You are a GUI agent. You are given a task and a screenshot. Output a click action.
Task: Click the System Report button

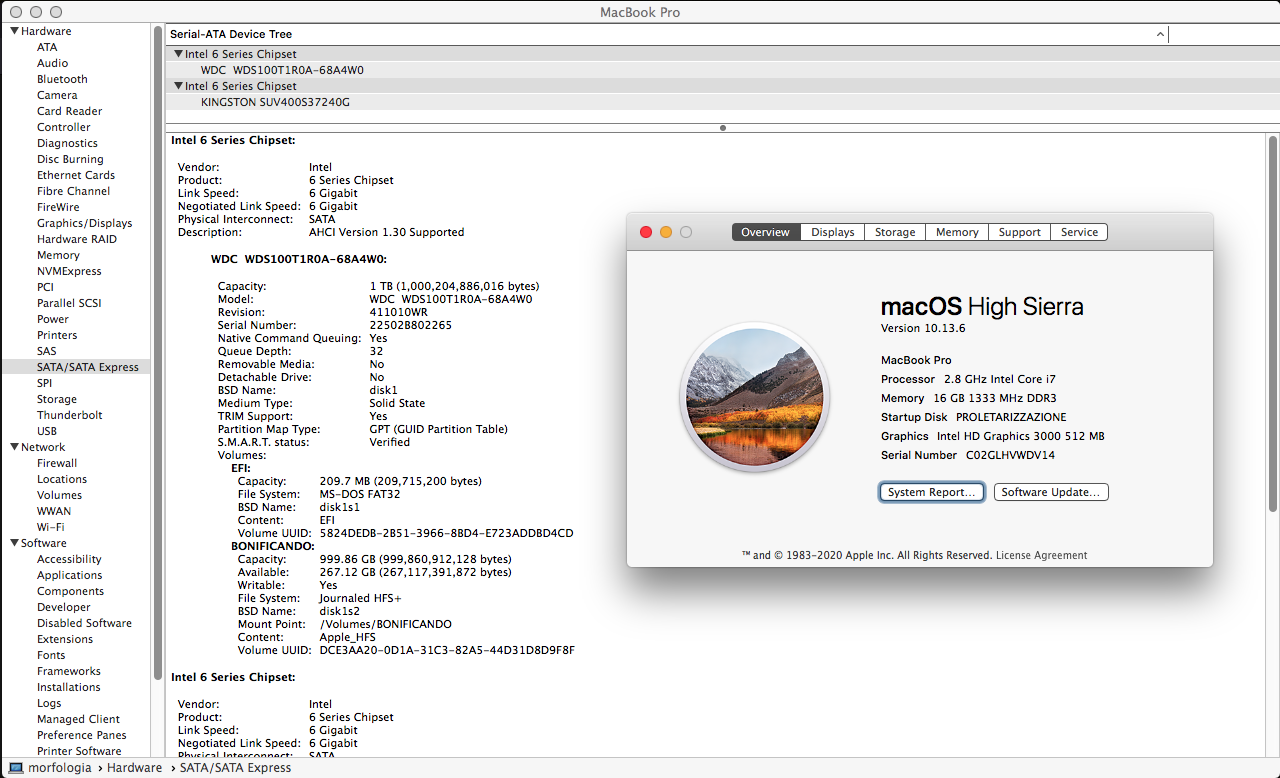[932, 492]
